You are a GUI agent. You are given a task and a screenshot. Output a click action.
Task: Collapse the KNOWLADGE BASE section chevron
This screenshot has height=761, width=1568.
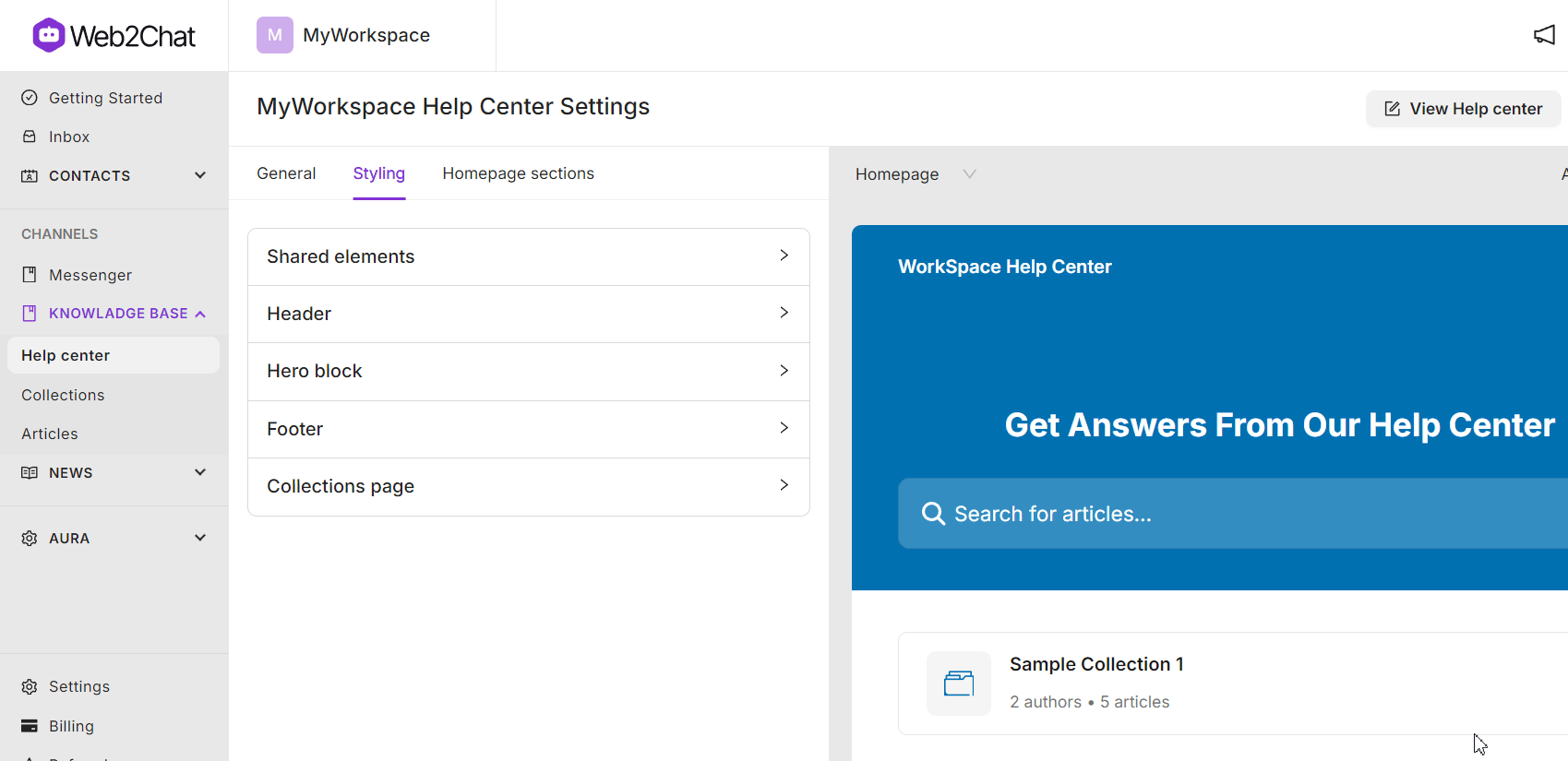click(x=200, y=315)
